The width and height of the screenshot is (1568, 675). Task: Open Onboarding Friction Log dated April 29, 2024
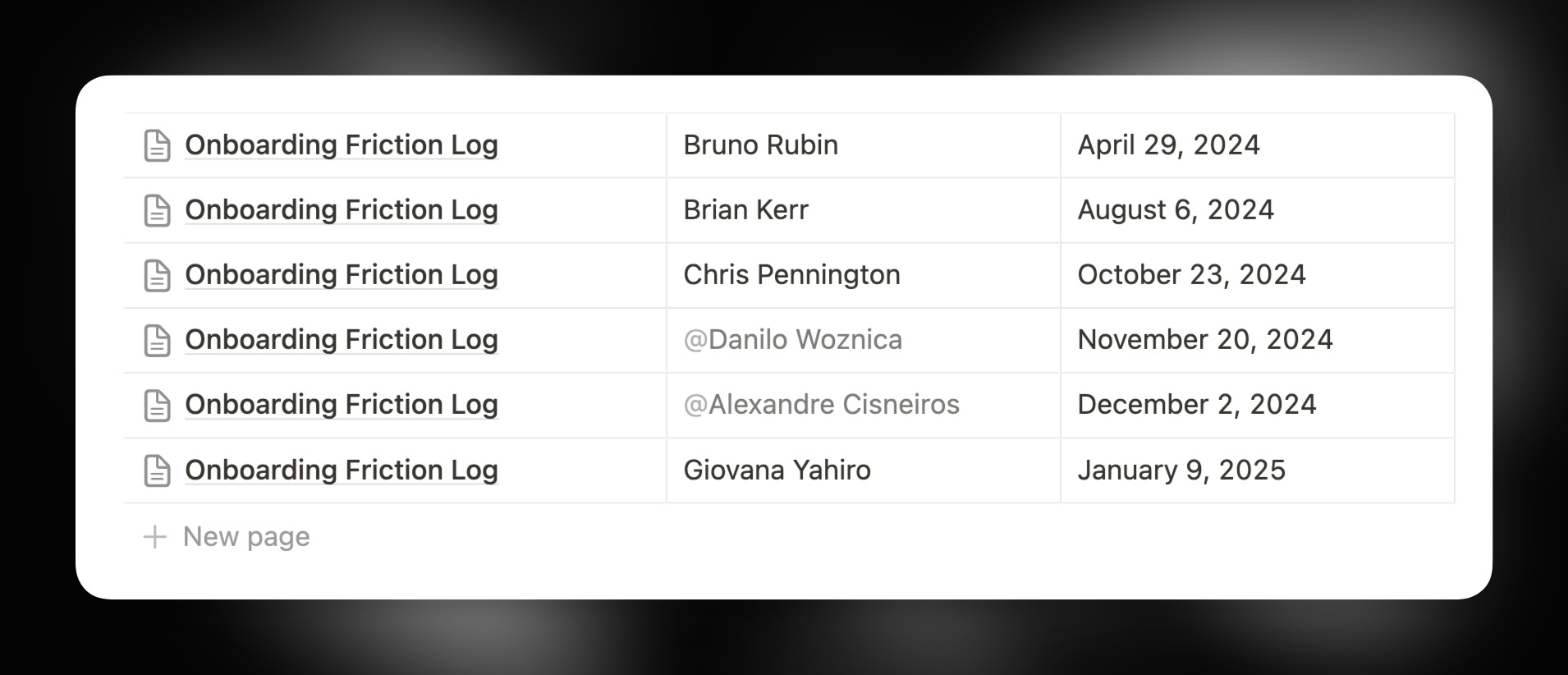pos(342,145)
